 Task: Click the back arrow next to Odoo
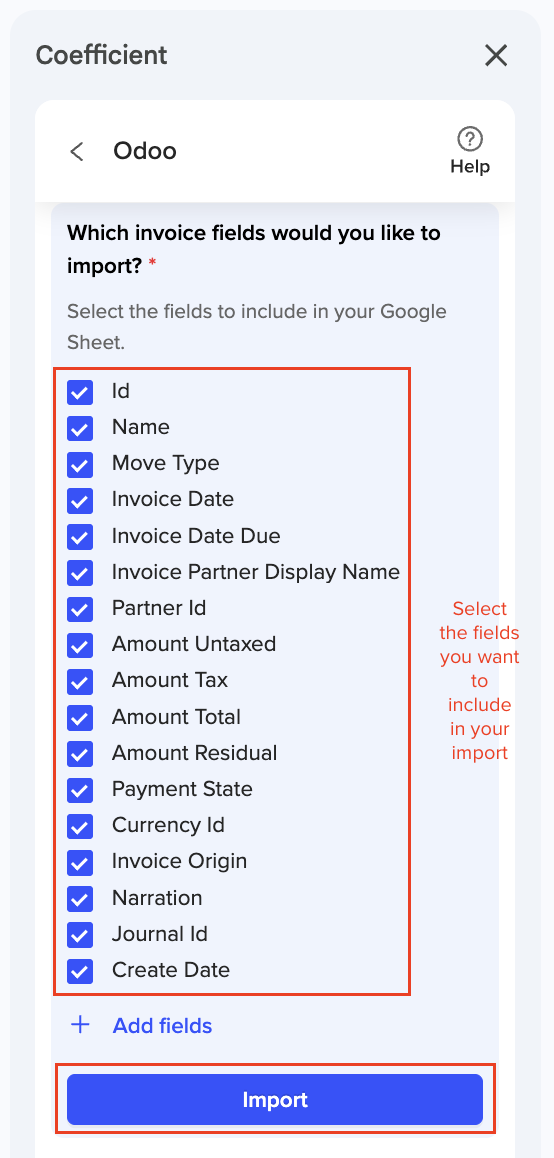(77, 151)
